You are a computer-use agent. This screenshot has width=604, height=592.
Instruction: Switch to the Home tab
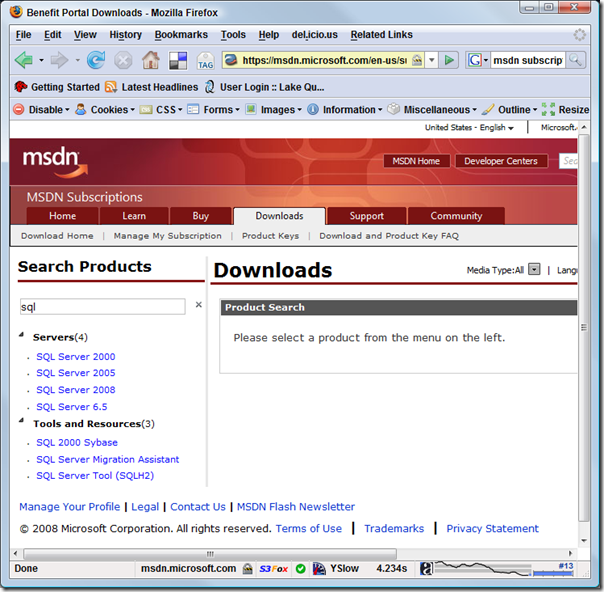tap(62, 216)
